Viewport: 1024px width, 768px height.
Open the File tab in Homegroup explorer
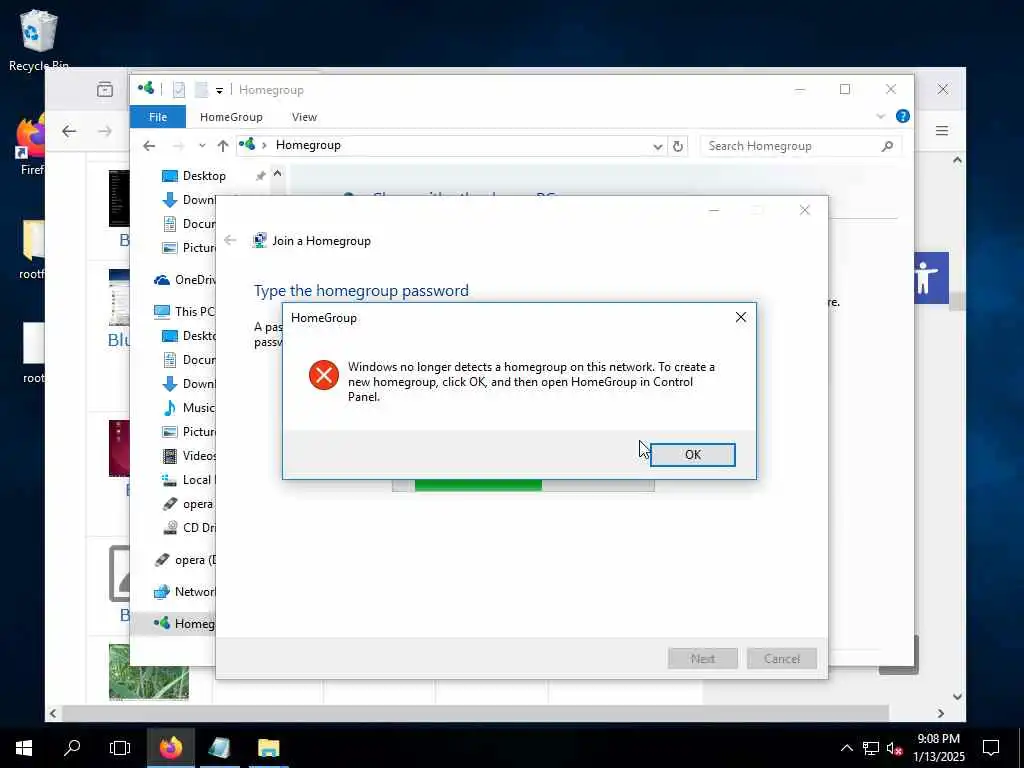[157, 117]
